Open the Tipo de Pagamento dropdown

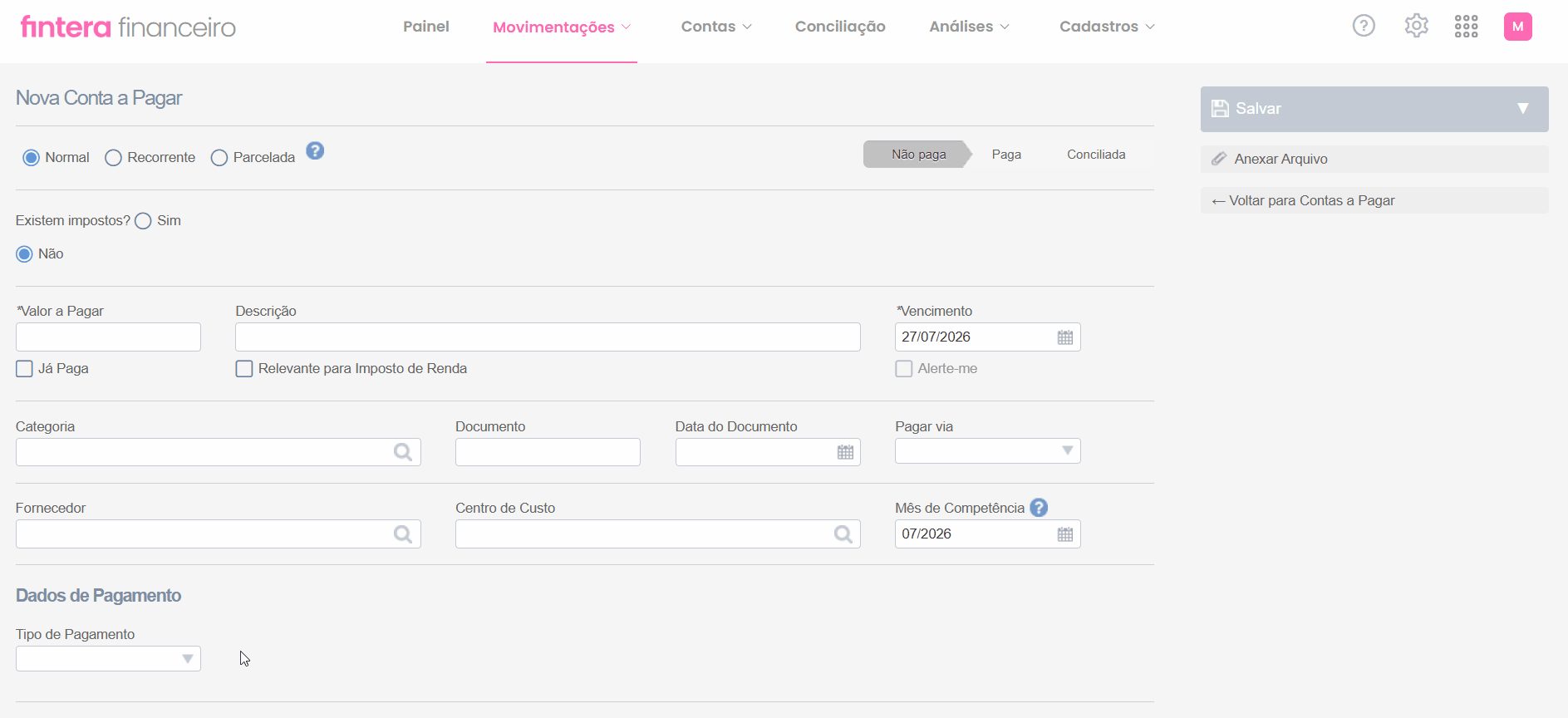[108, 659]
